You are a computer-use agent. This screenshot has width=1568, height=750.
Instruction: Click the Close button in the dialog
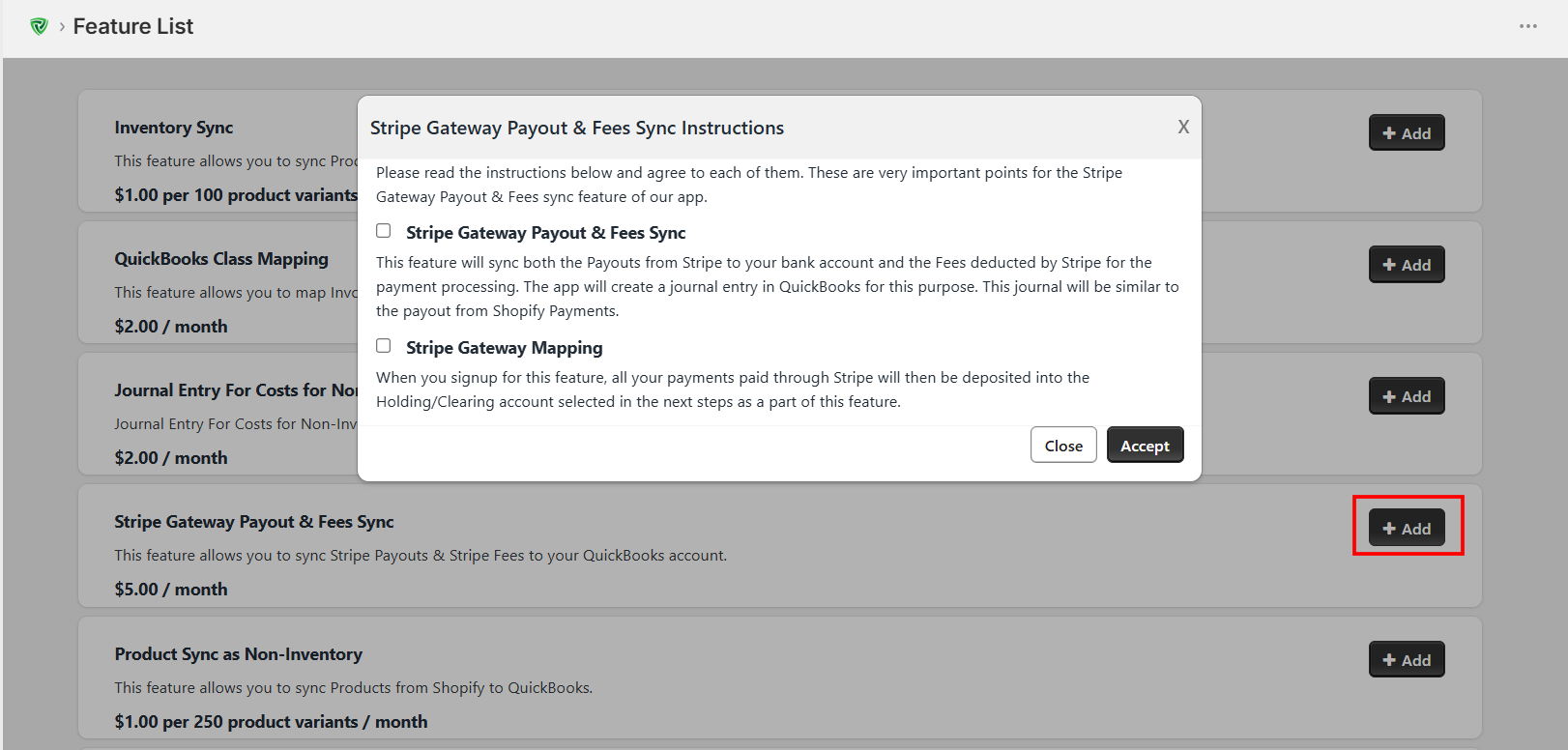tap(1063, 445)
